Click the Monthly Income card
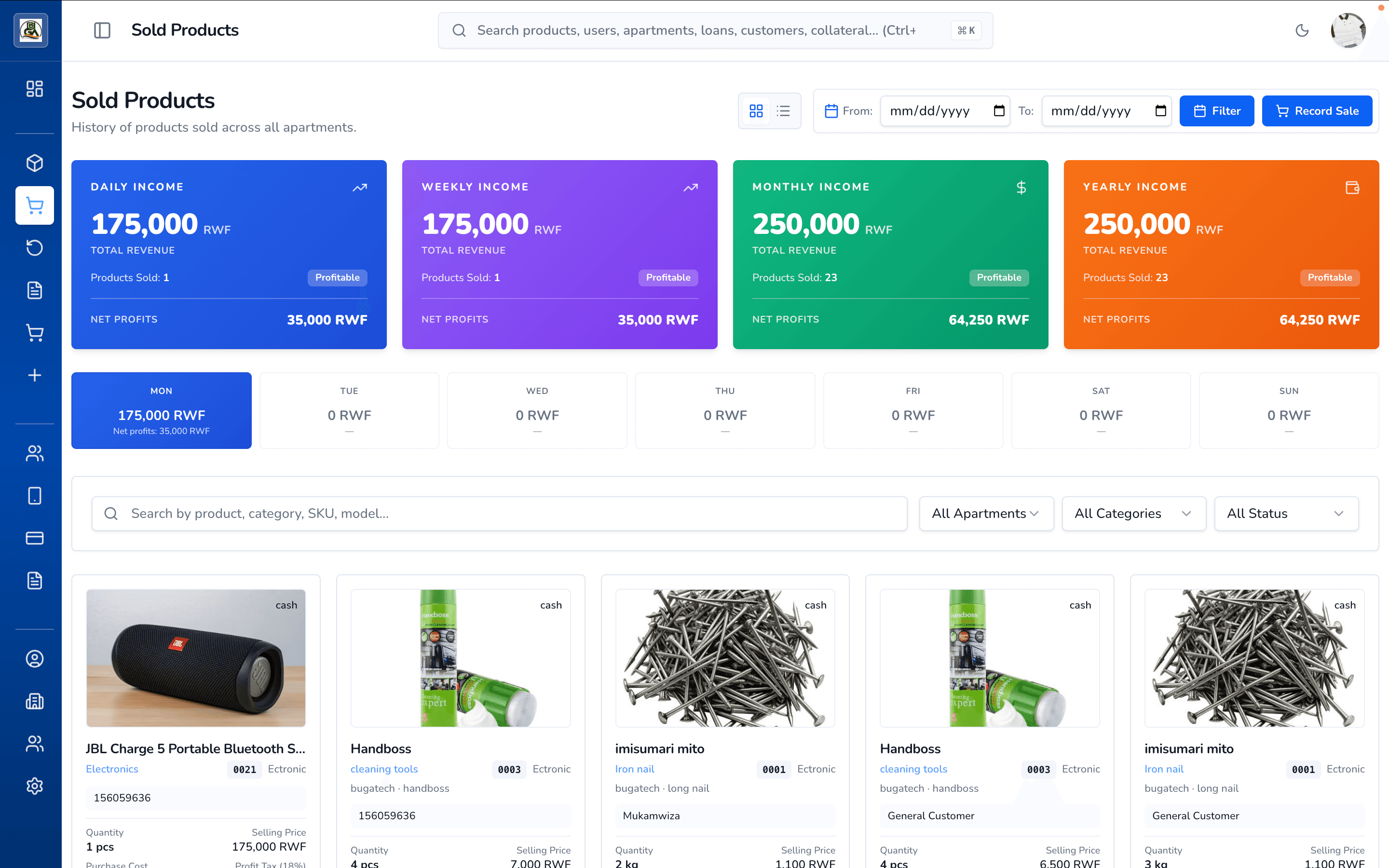Image resolution: width=1389 pixels, height=868 pixels. point(890,254)
